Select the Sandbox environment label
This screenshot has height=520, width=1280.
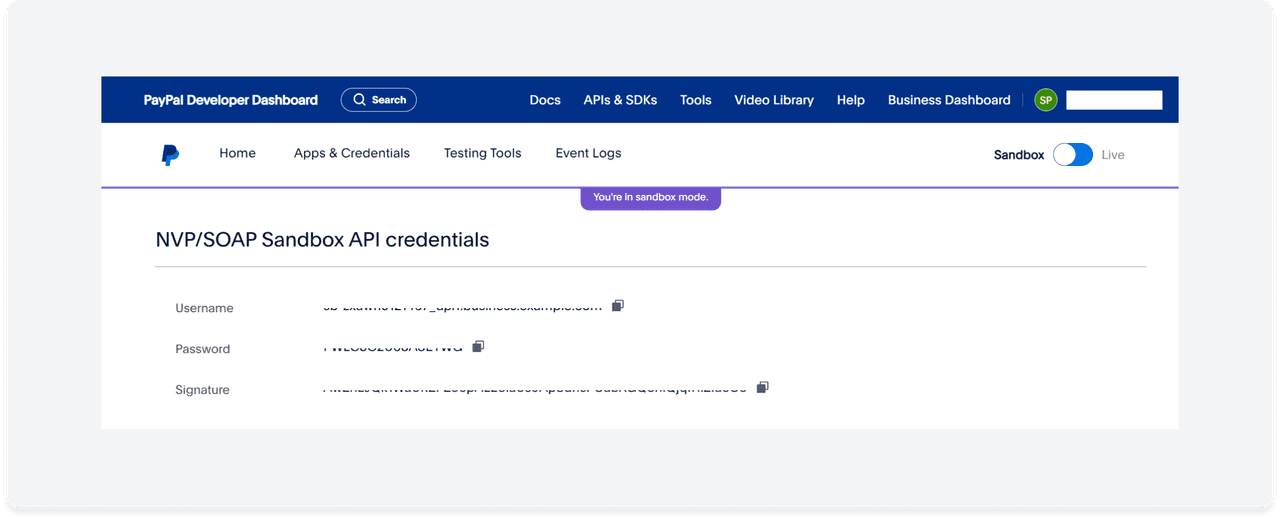pos(1018,155)
